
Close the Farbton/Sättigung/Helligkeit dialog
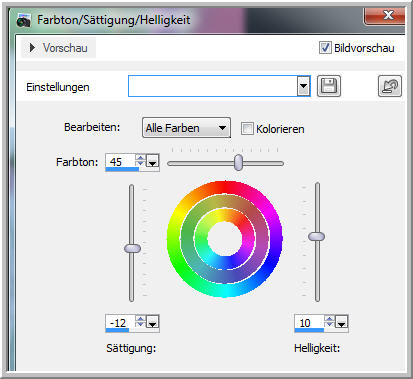(x=385, y=16)
